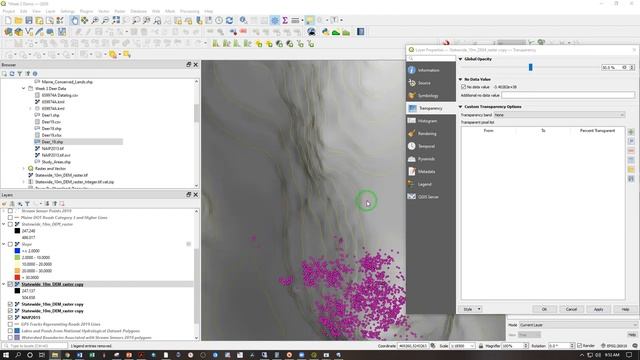This screenshot has height=360, width=640.
Task: Click the Apply button
Action: [x=598, y=309]
